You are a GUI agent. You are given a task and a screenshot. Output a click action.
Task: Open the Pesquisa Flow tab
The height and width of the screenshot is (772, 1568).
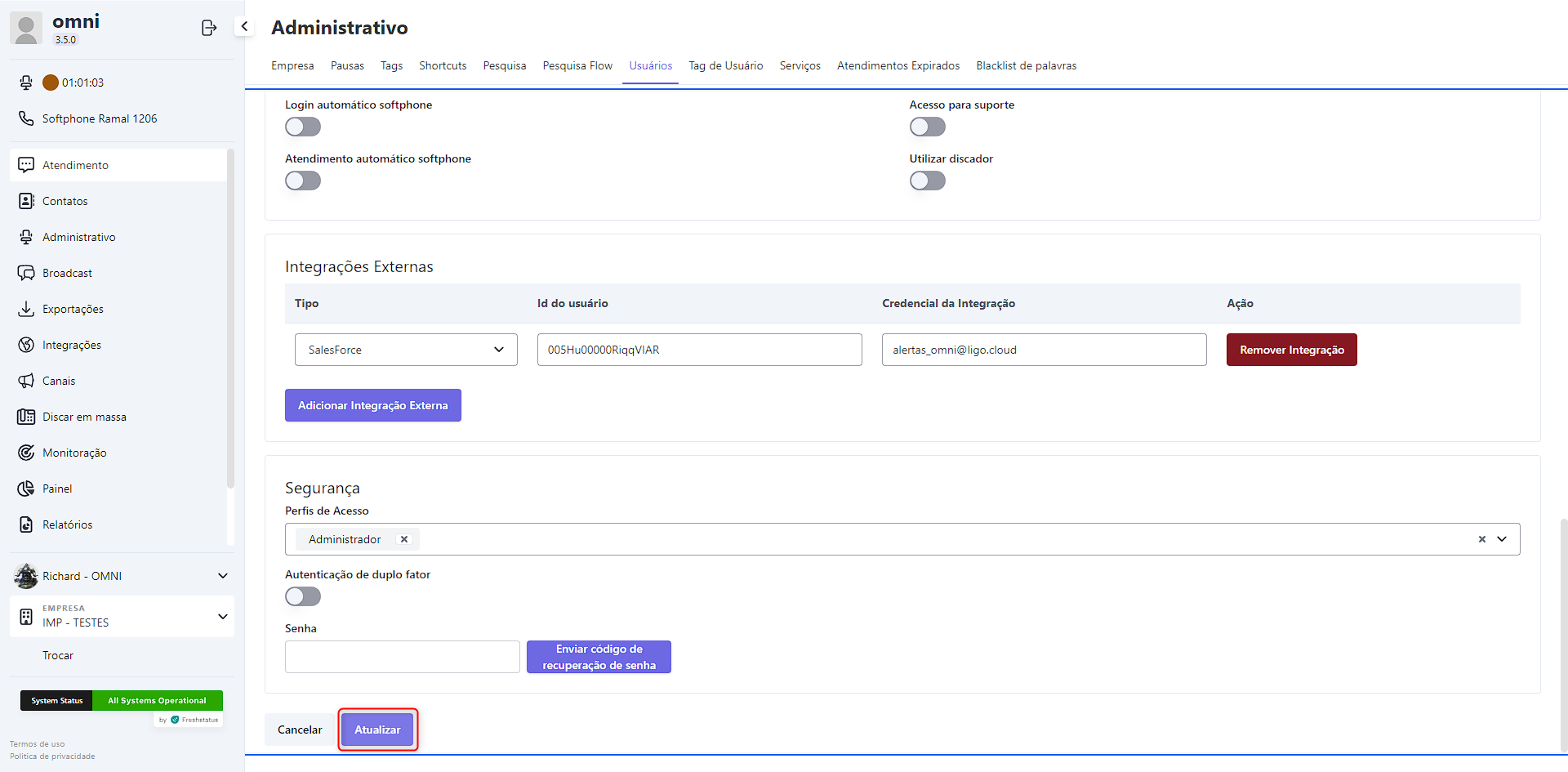coord(577,65)
